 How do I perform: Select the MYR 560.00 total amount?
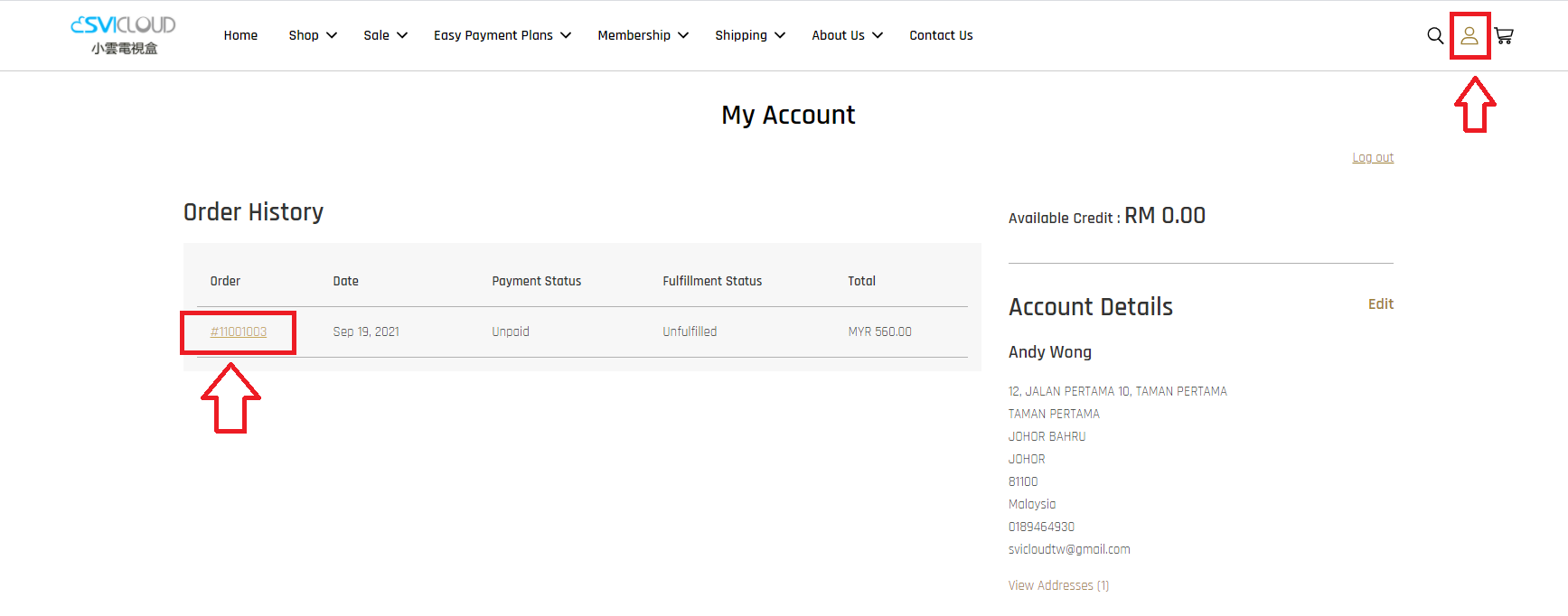pyautogui.click(x=879, y=331)
